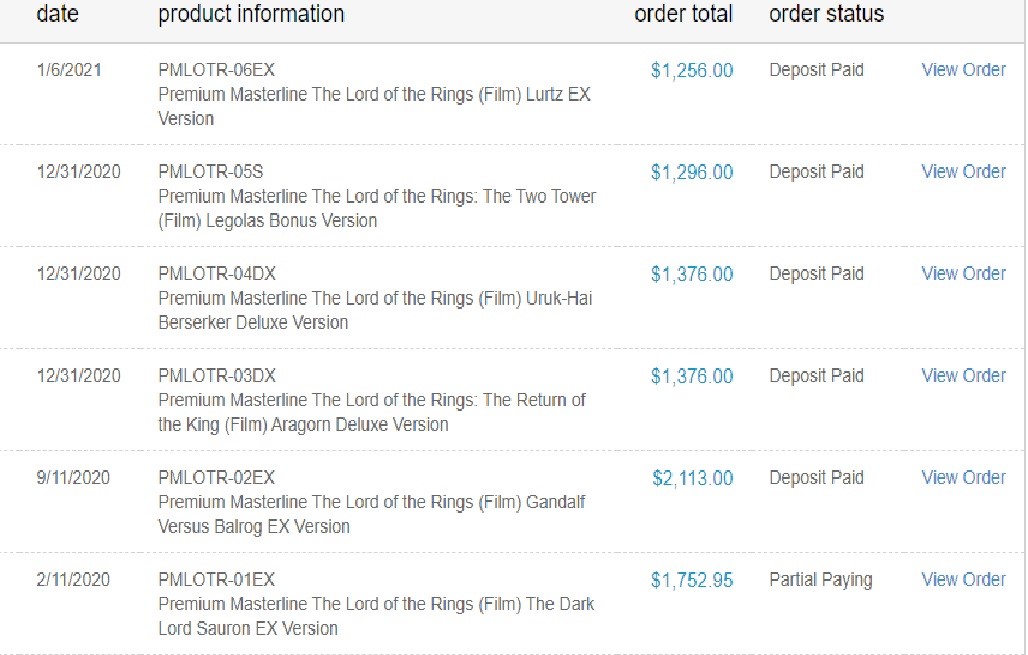Viewport: 1028px width, 655px height.
Task: Click the $1,376.00 total for PMLOTR-03DX
Action: (x=692, y=376)
